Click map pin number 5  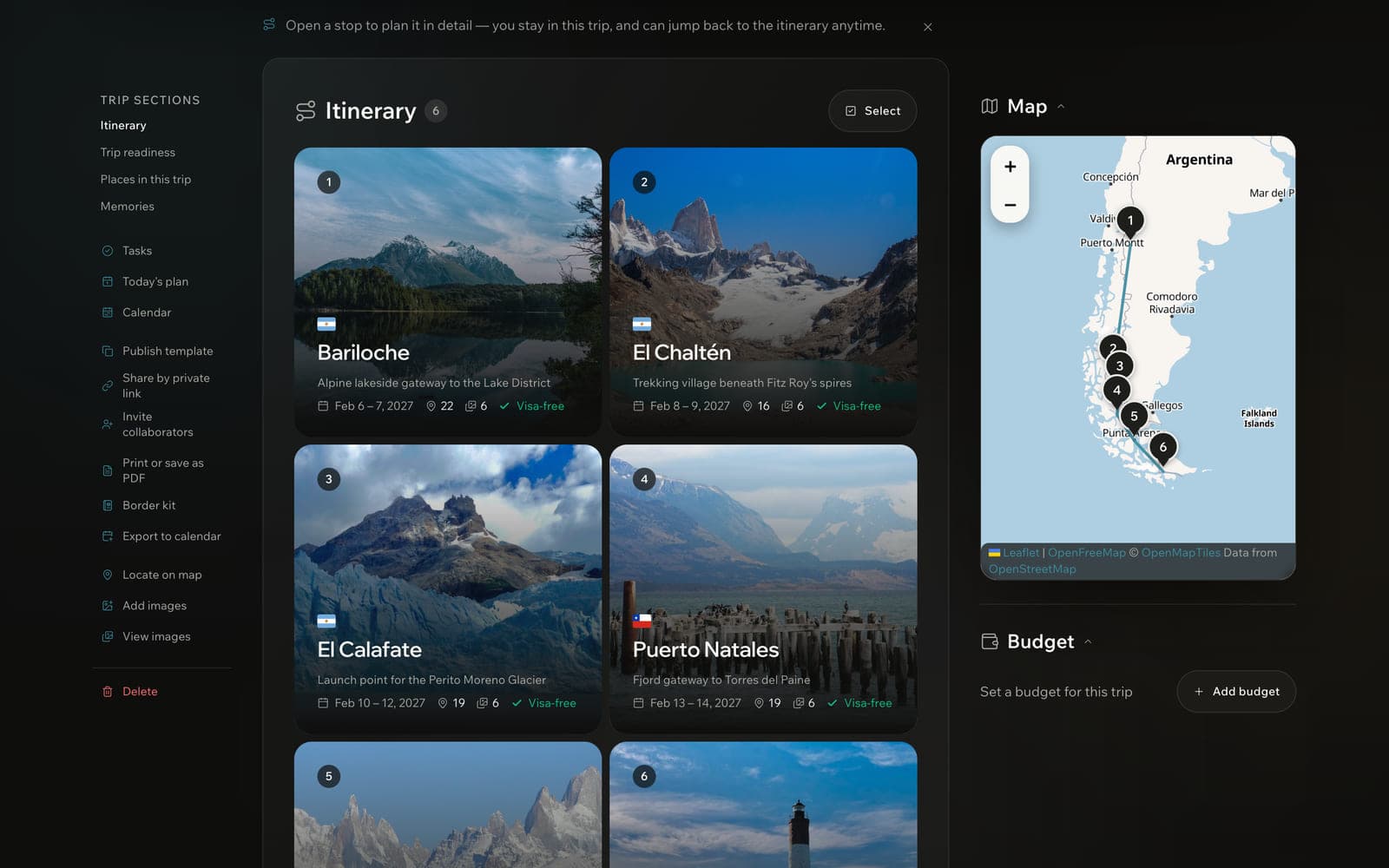pyautogui.click(x=1134, y=418)
